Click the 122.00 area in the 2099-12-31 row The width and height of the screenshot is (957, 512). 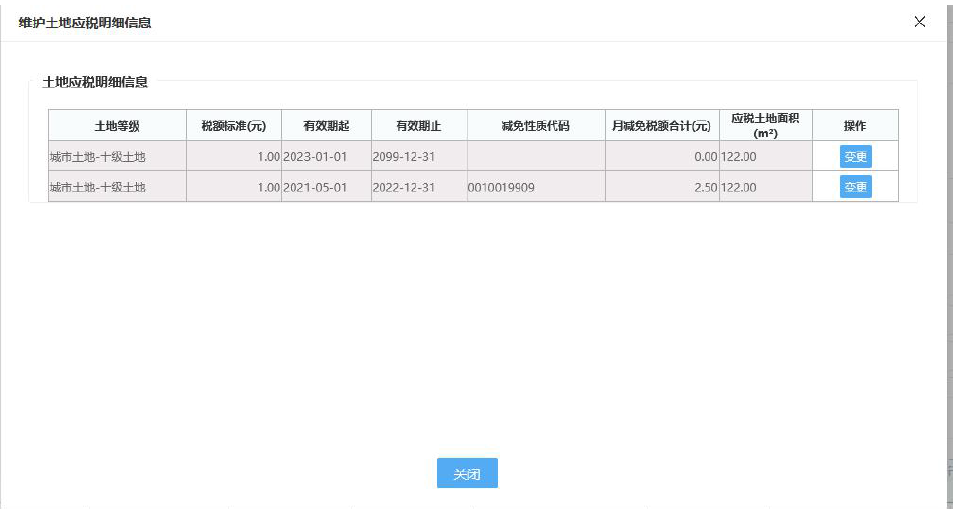coord(766,156)
